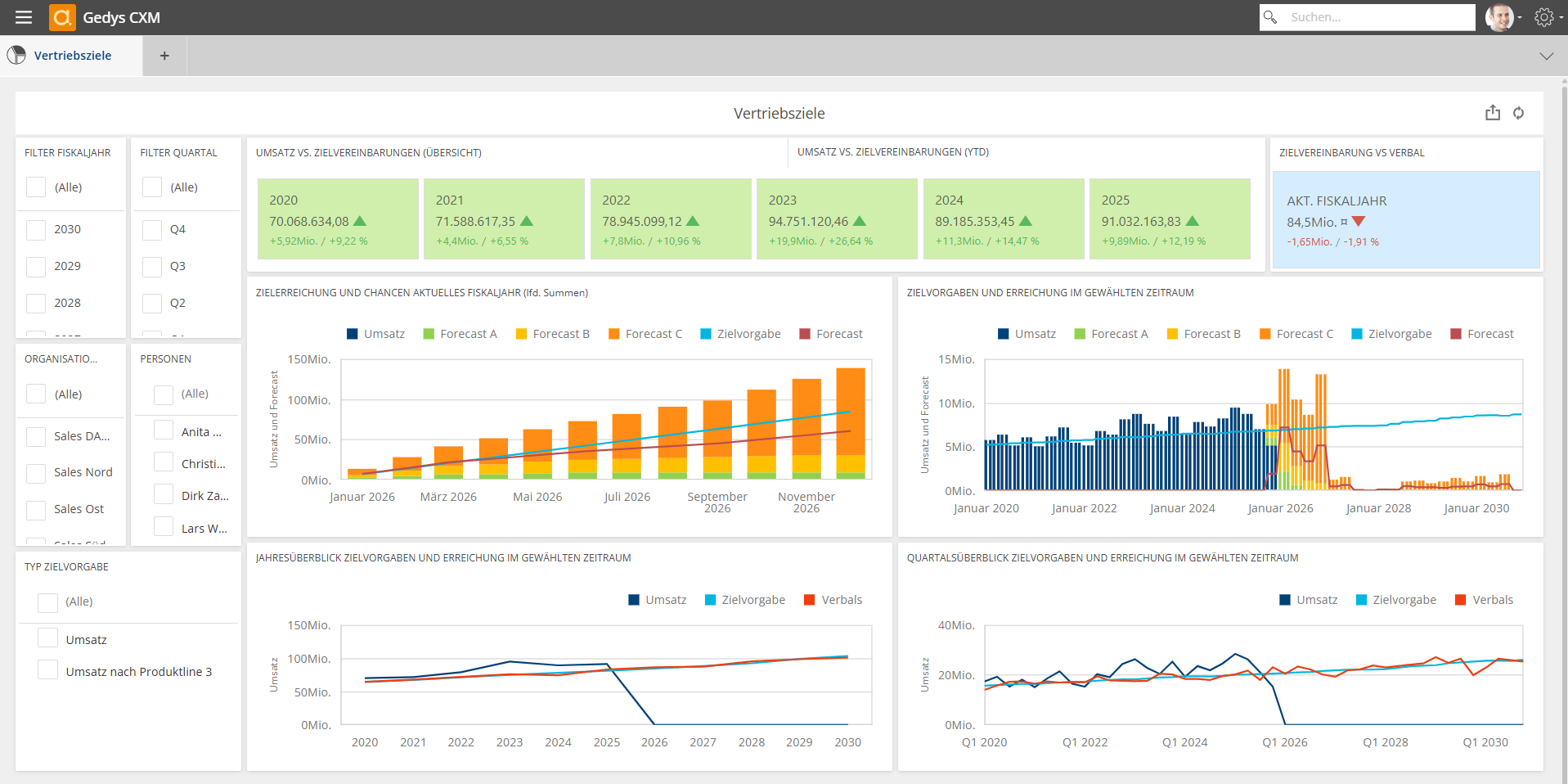The image size is (1568, 784).
Task: Toggle Umsatz legend swatch in Zielerreichung chart
Action: click(x=353, y=334)
